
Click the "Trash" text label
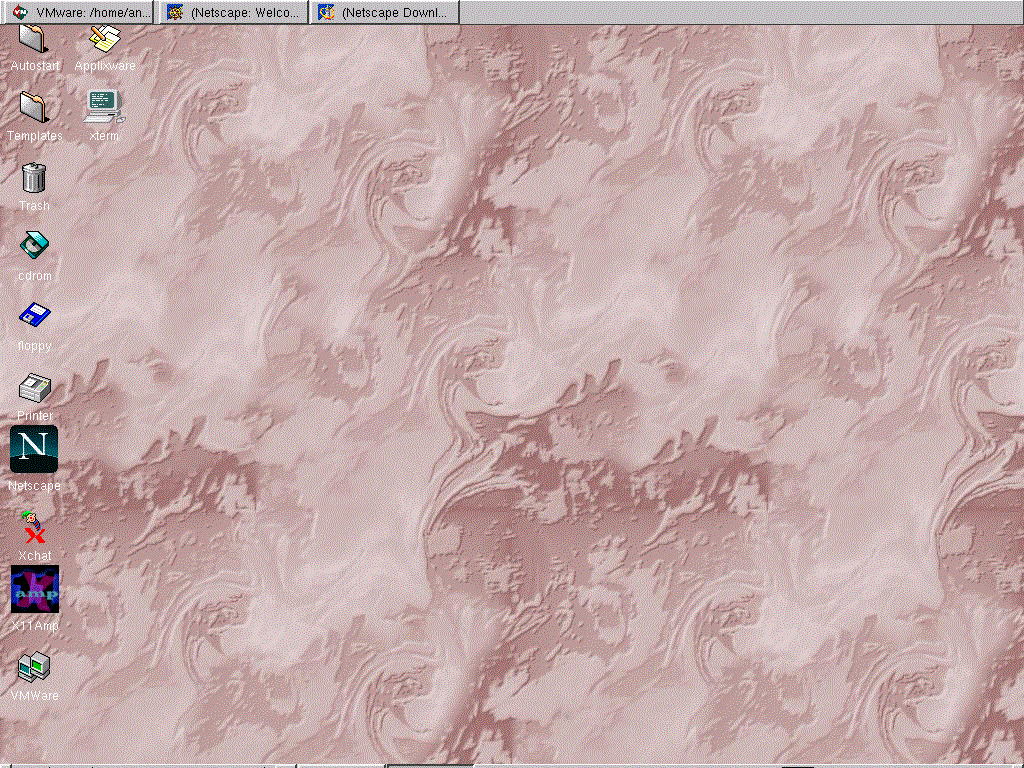34,206
